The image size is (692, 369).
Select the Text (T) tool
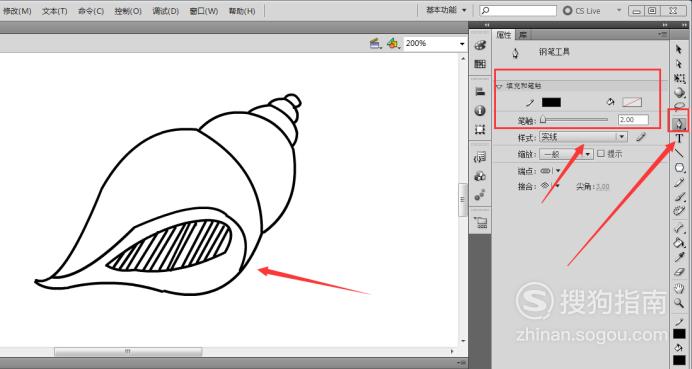(x=679, y=139)
